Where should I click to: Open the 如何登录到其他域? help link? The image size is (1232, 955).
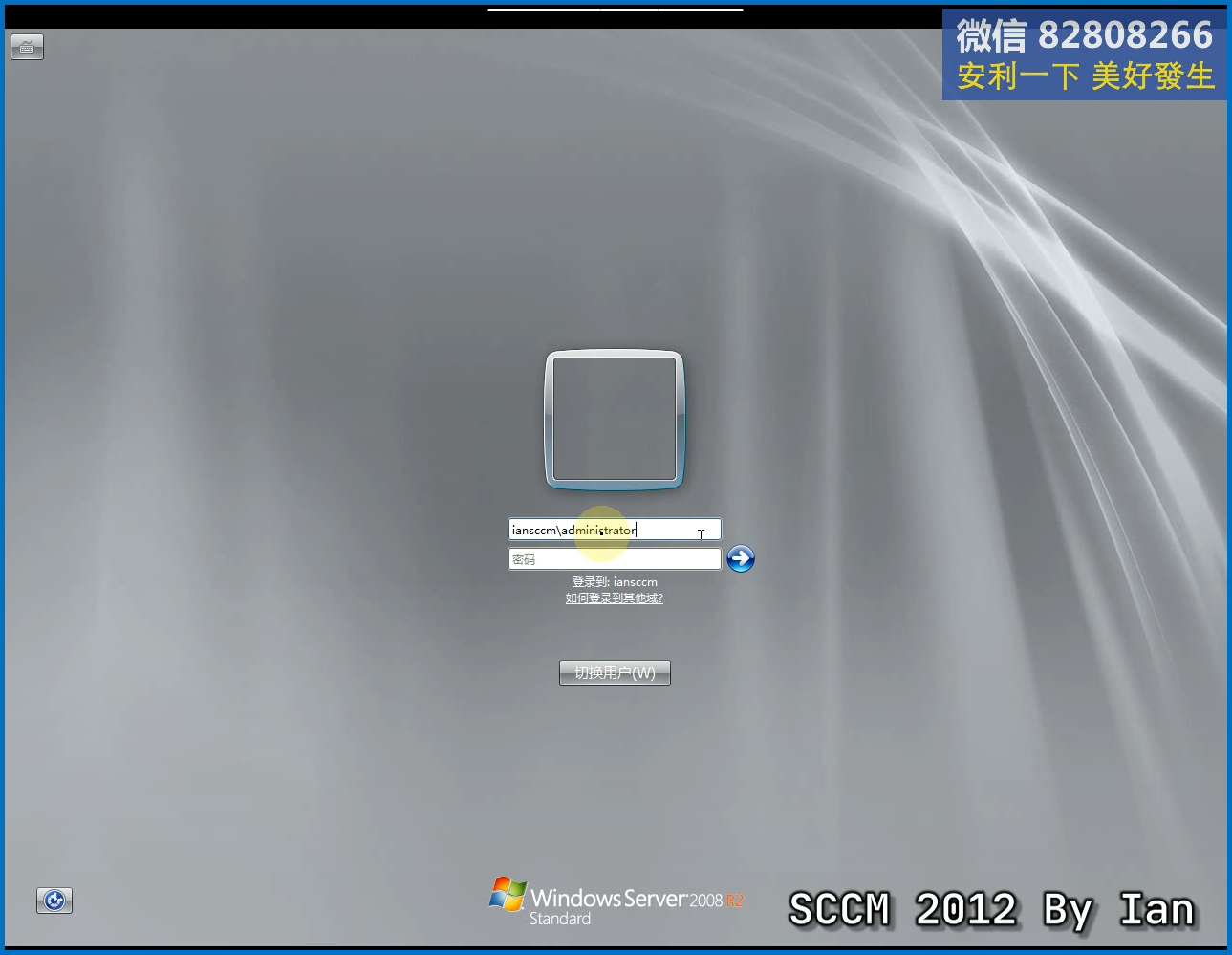615,598
